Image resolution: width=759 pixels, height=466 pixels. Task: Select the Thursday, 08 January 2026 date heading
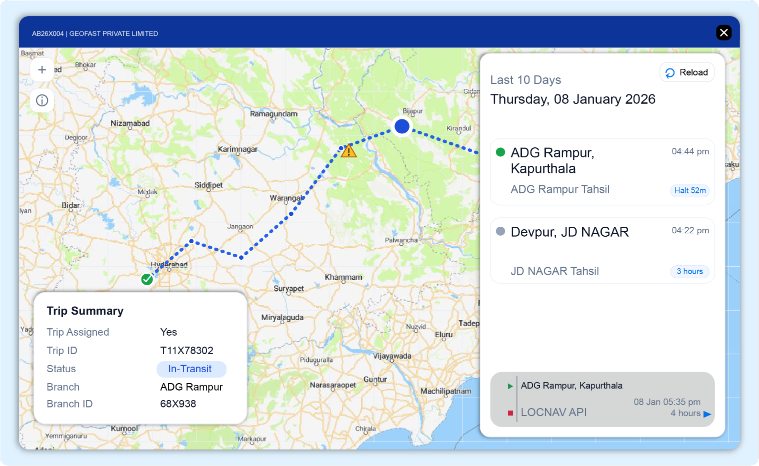572,100
